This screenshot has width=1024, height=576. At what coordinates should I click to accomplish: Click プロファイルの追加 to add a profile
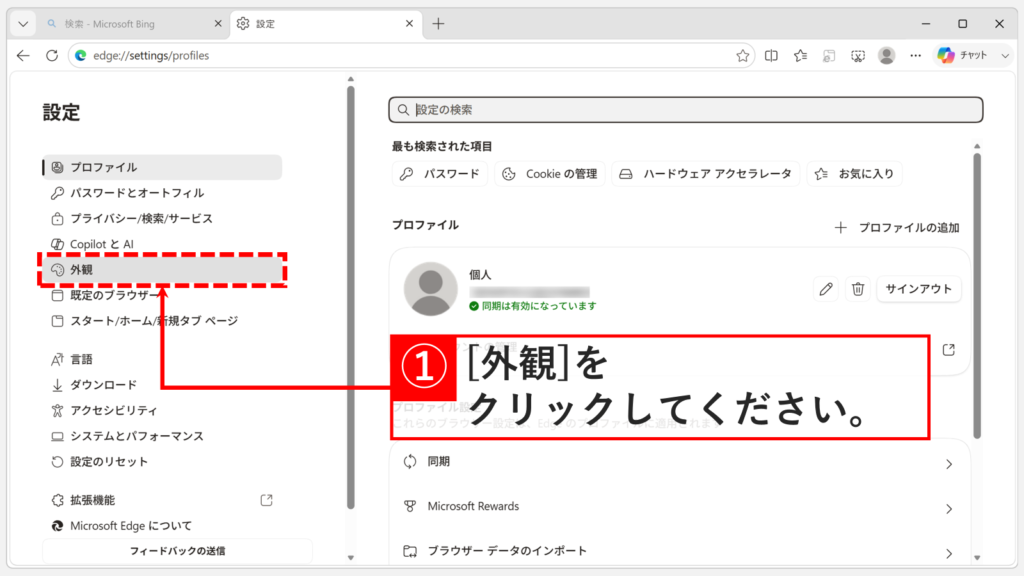897,227
